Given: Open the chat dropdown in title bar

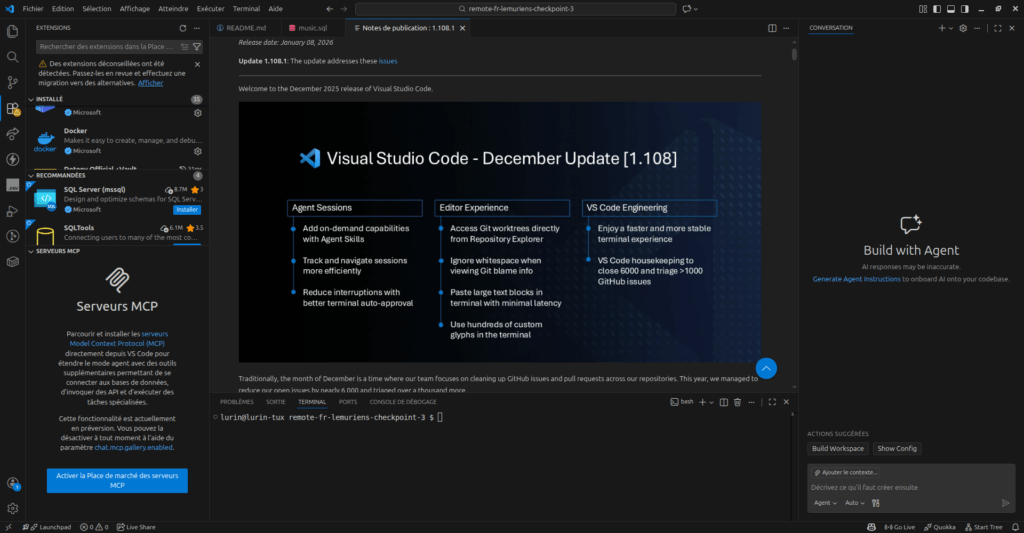Looking at the screenshot, I should 696,9.
